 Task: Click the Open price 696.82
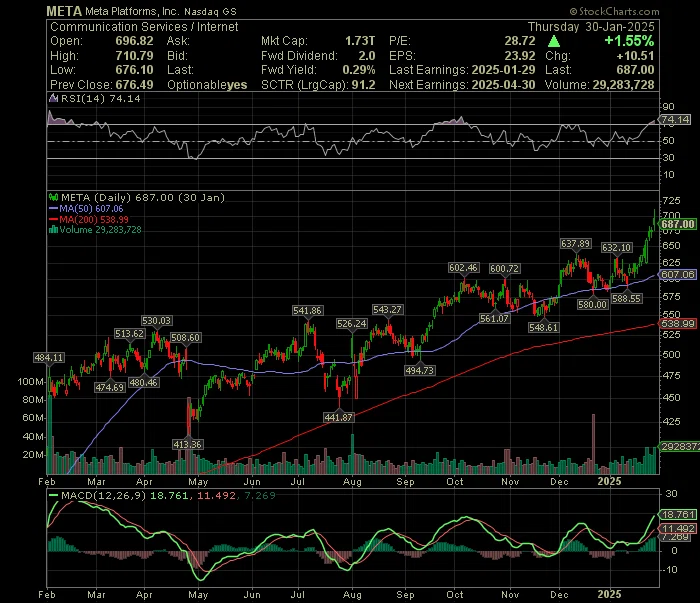pos(134,41)
